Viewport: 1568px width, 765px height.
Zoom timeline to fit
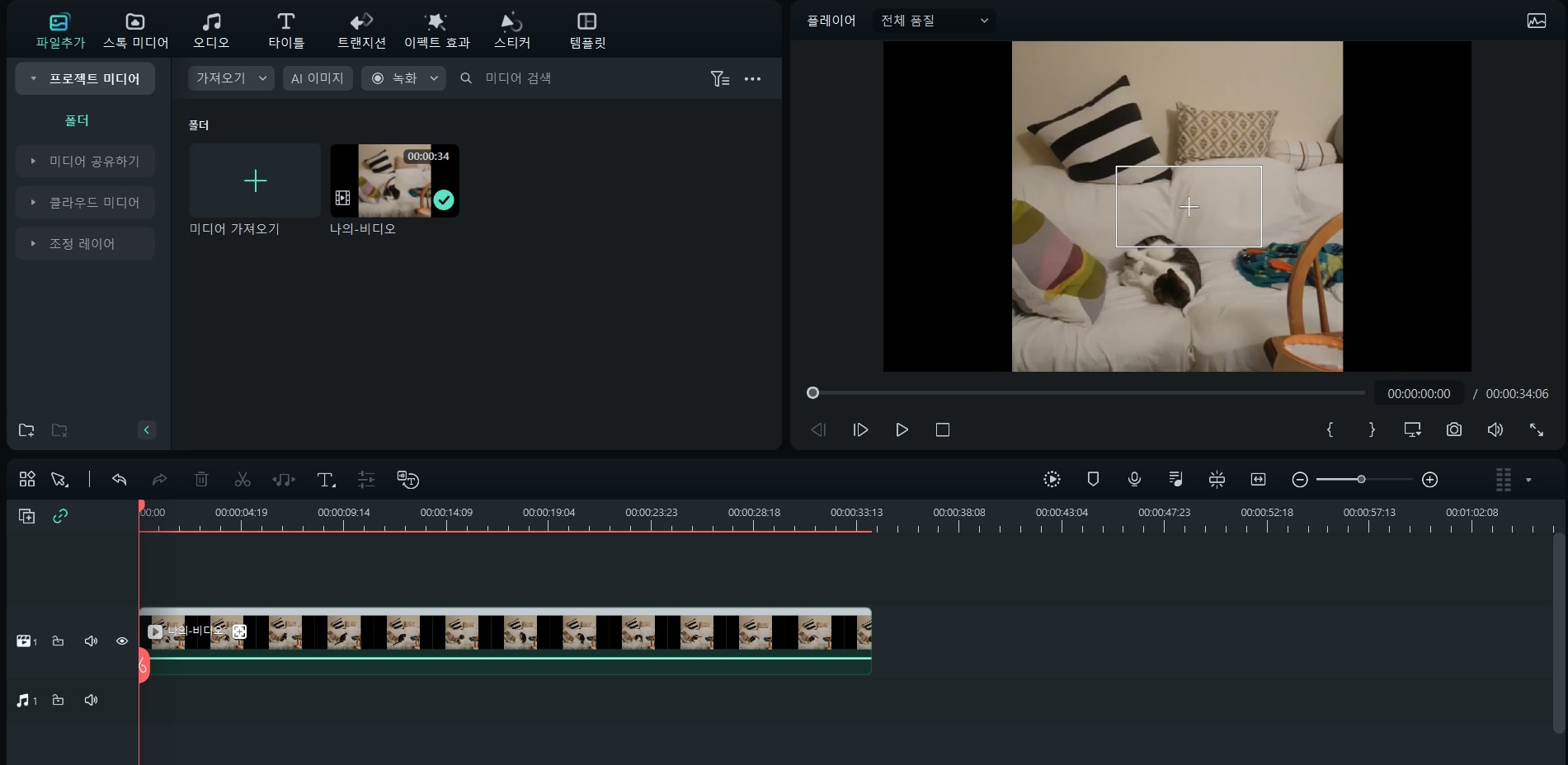tap(1258, 479)
